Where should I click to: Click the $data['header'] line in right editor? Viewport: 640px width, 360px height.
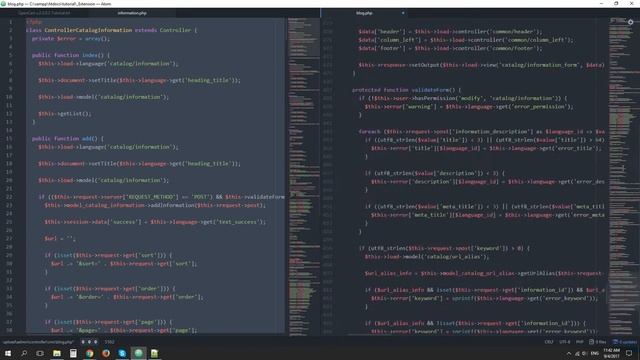point(450,31)
